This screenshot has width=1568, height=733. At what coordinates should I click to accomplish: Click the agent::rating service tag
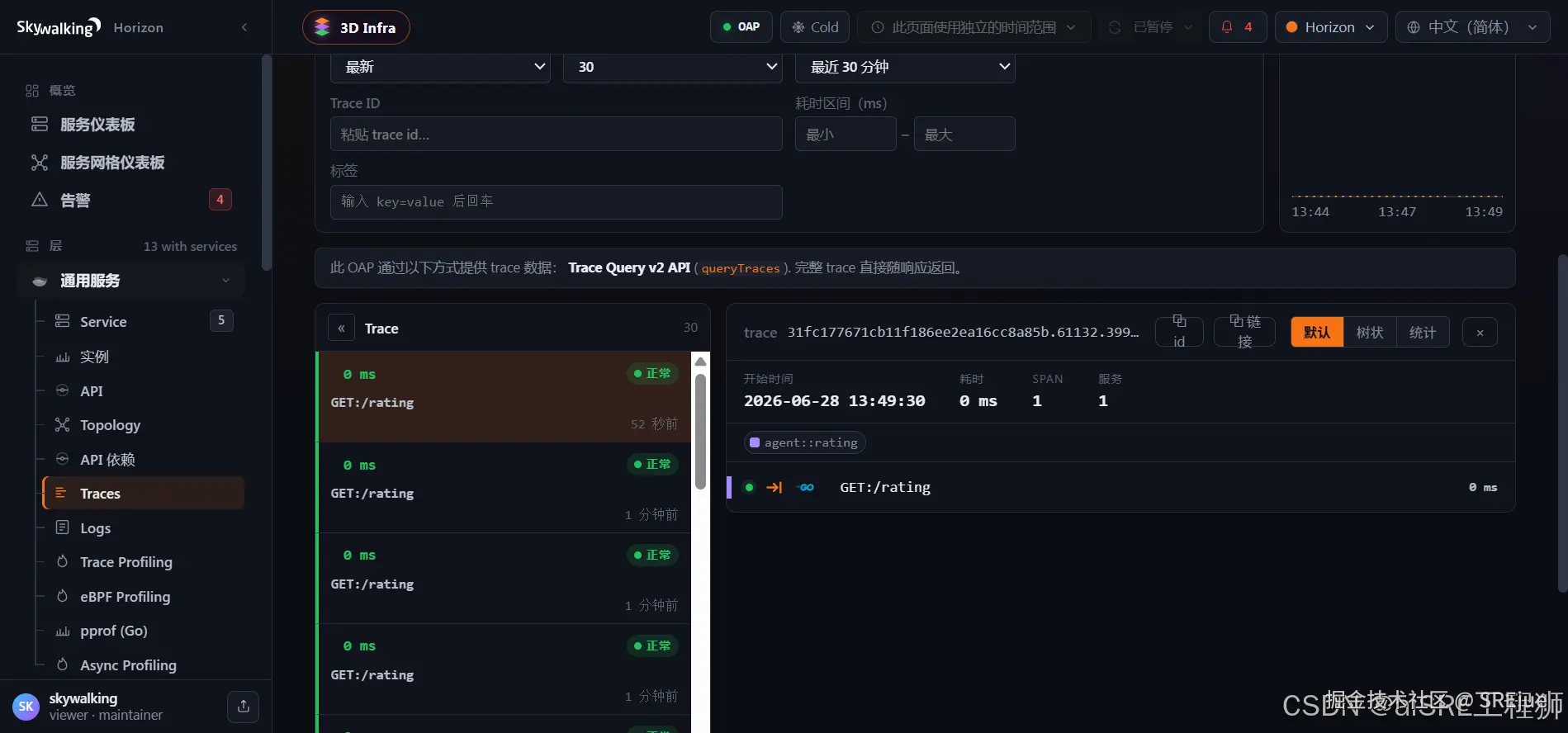(x=804, y=442)
